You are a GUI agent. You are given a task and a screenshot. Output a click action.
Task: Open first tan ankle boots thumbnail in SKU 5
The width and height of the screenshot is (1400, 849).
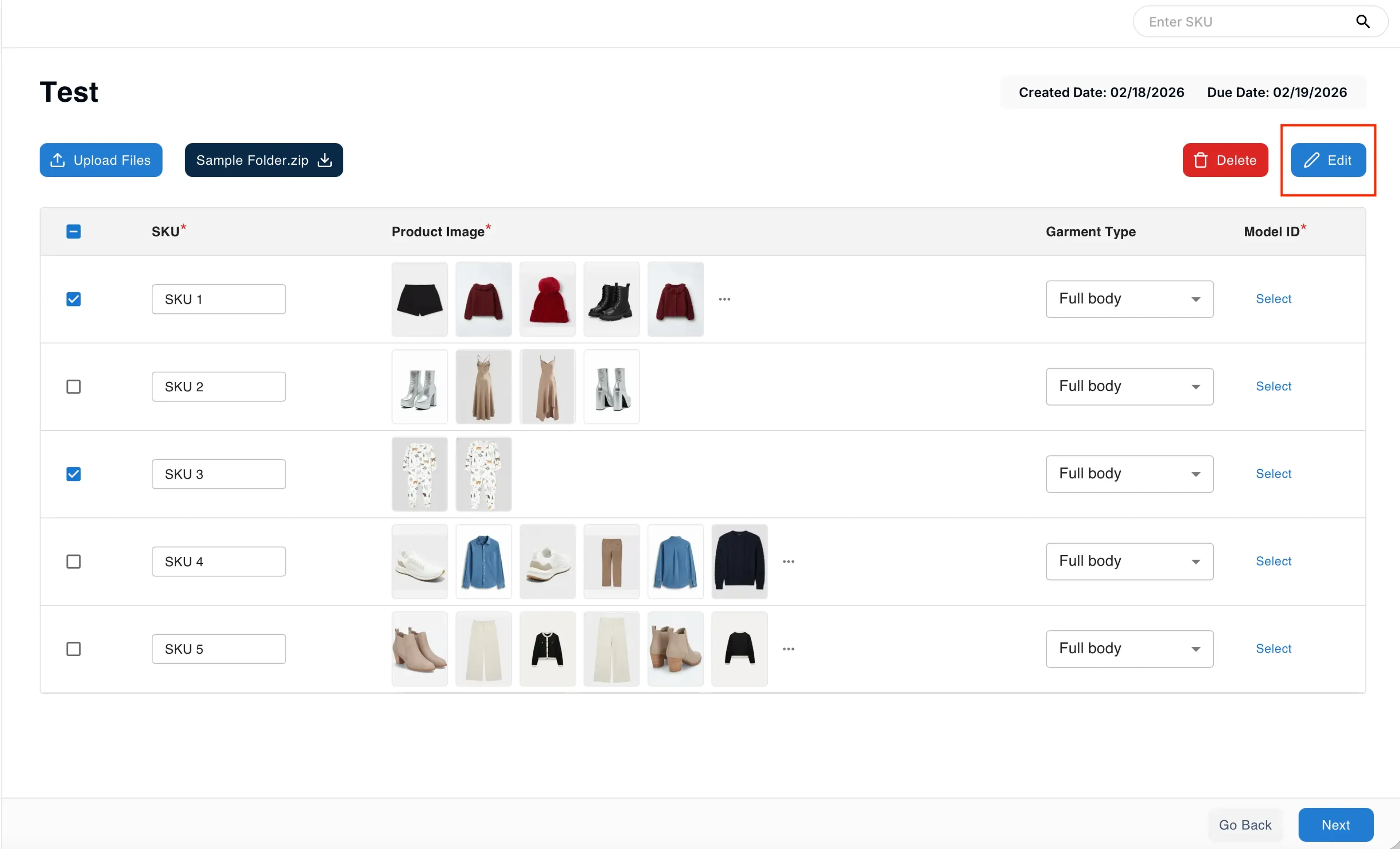pos(420,649)
